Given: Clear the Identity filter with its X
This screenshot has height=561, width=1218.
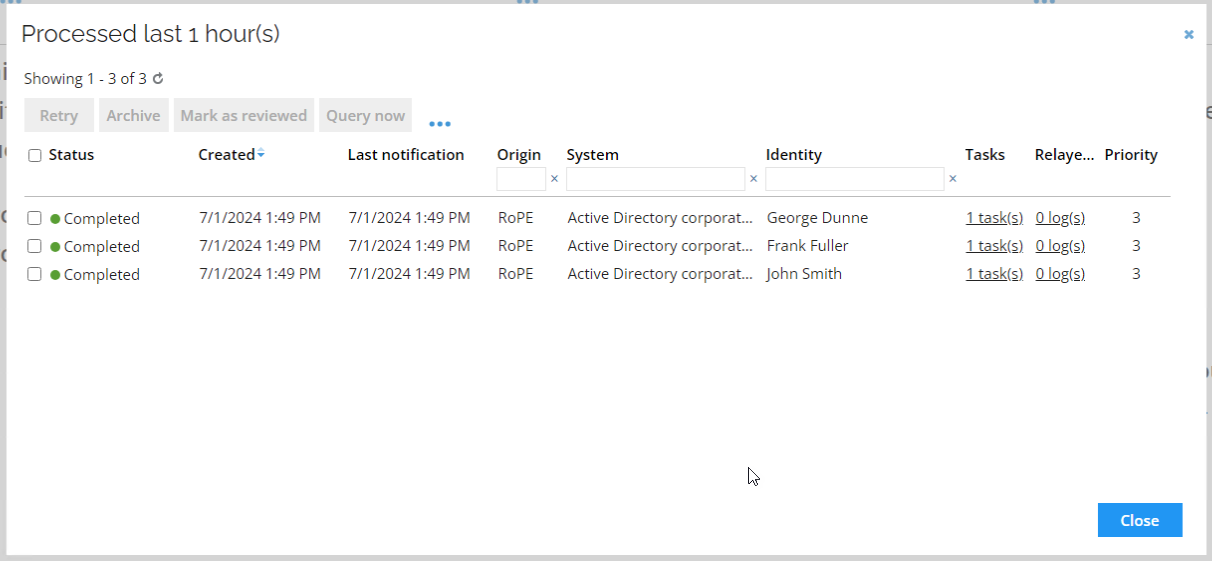Looking at the screenshot, I should point(952,179).
